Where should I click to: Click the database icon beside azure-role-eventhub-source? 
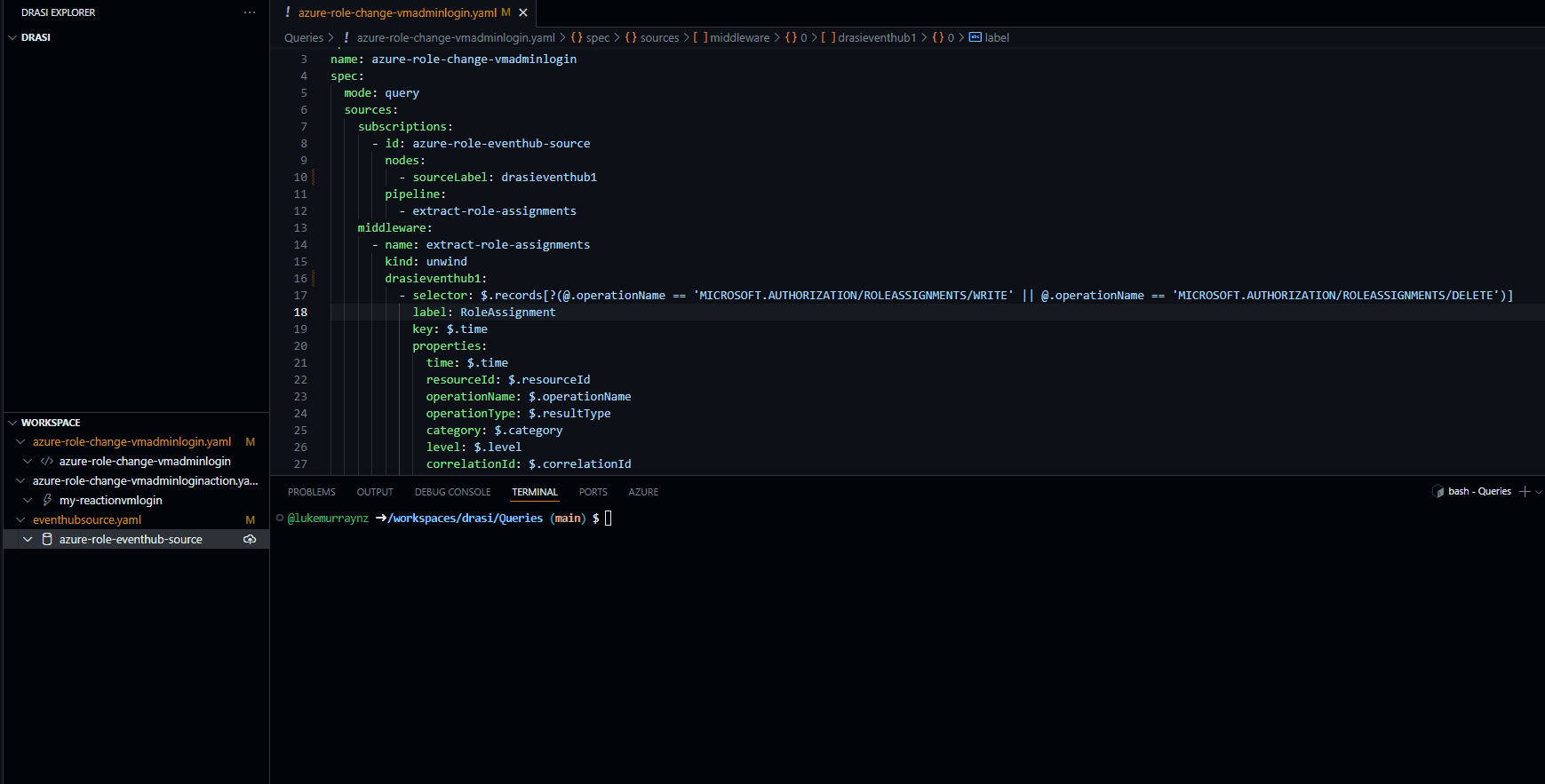(x=47, y=539)
